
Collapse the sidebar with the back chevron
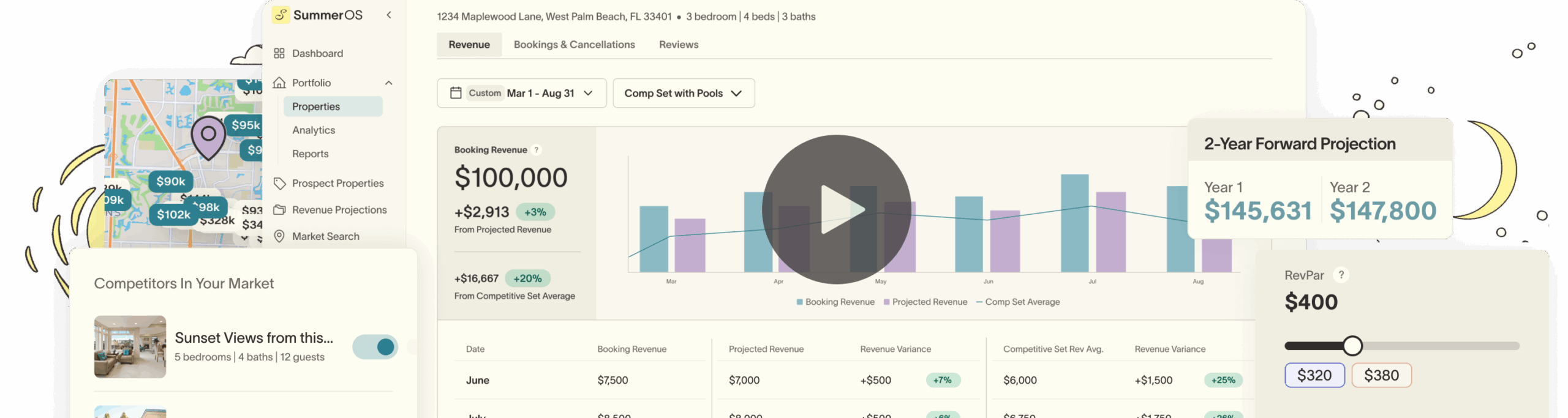pos(389,15)
